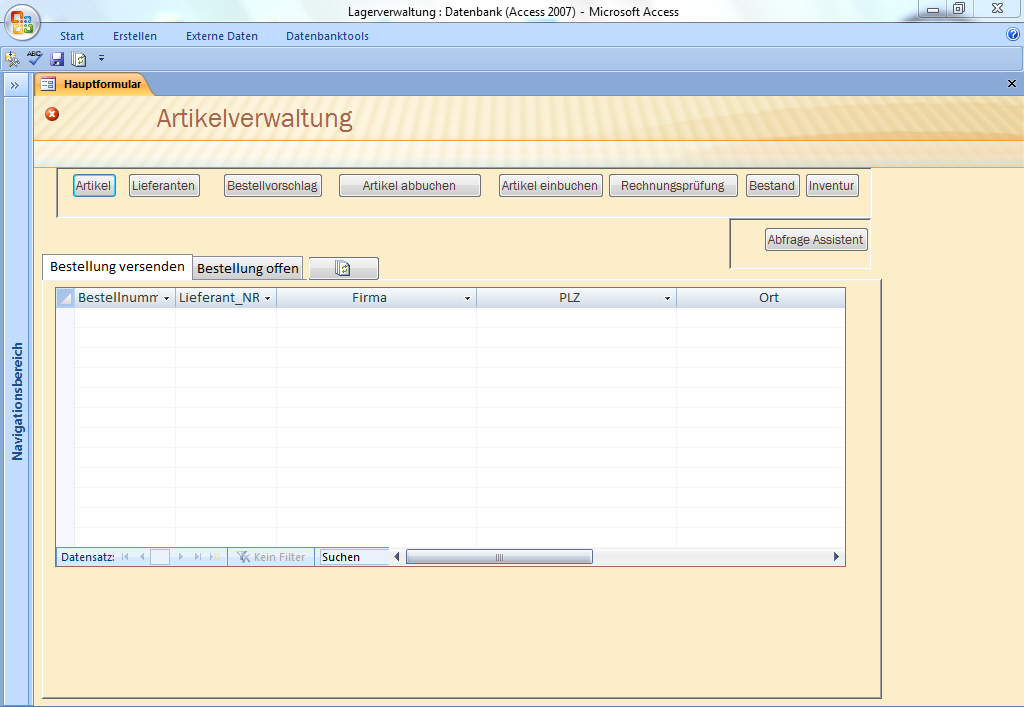Viewport: 1024px width, 707px height.
Task: Click the Artikel button
Action: [94, 185]
